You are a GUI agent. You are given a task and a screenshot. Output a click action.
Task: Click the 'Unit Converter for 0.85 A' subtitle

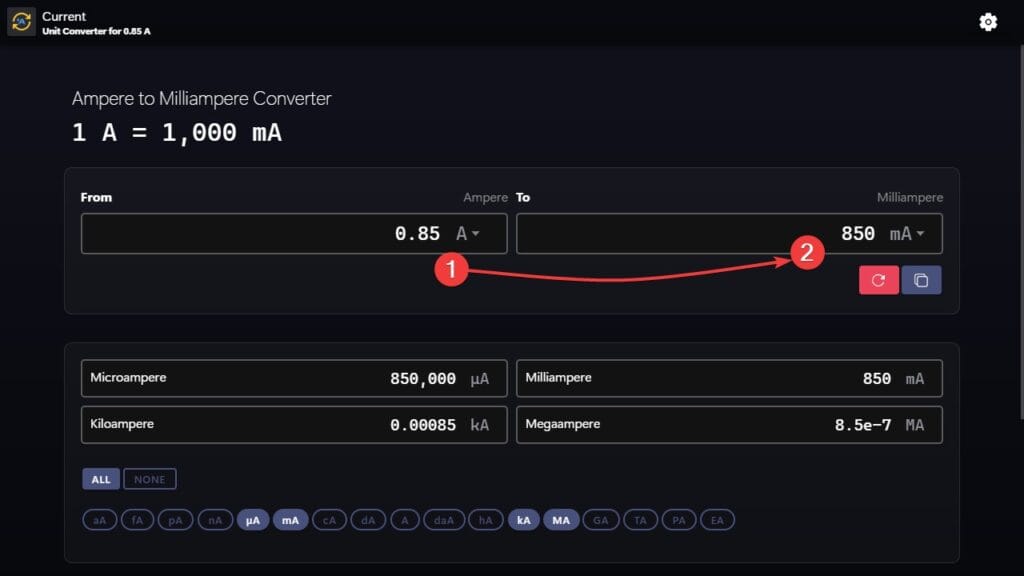[x=96, y=31]
